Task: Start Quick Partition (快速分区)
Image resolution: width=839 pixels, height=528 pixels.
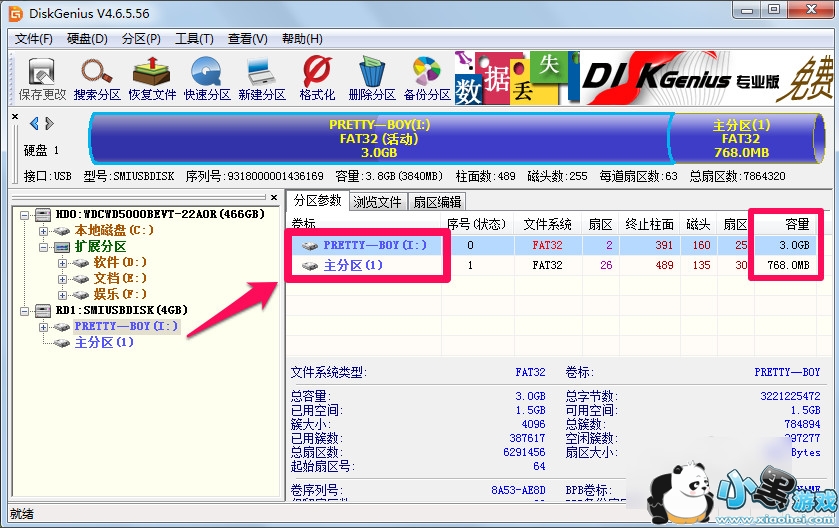Action: coord(207,79)
